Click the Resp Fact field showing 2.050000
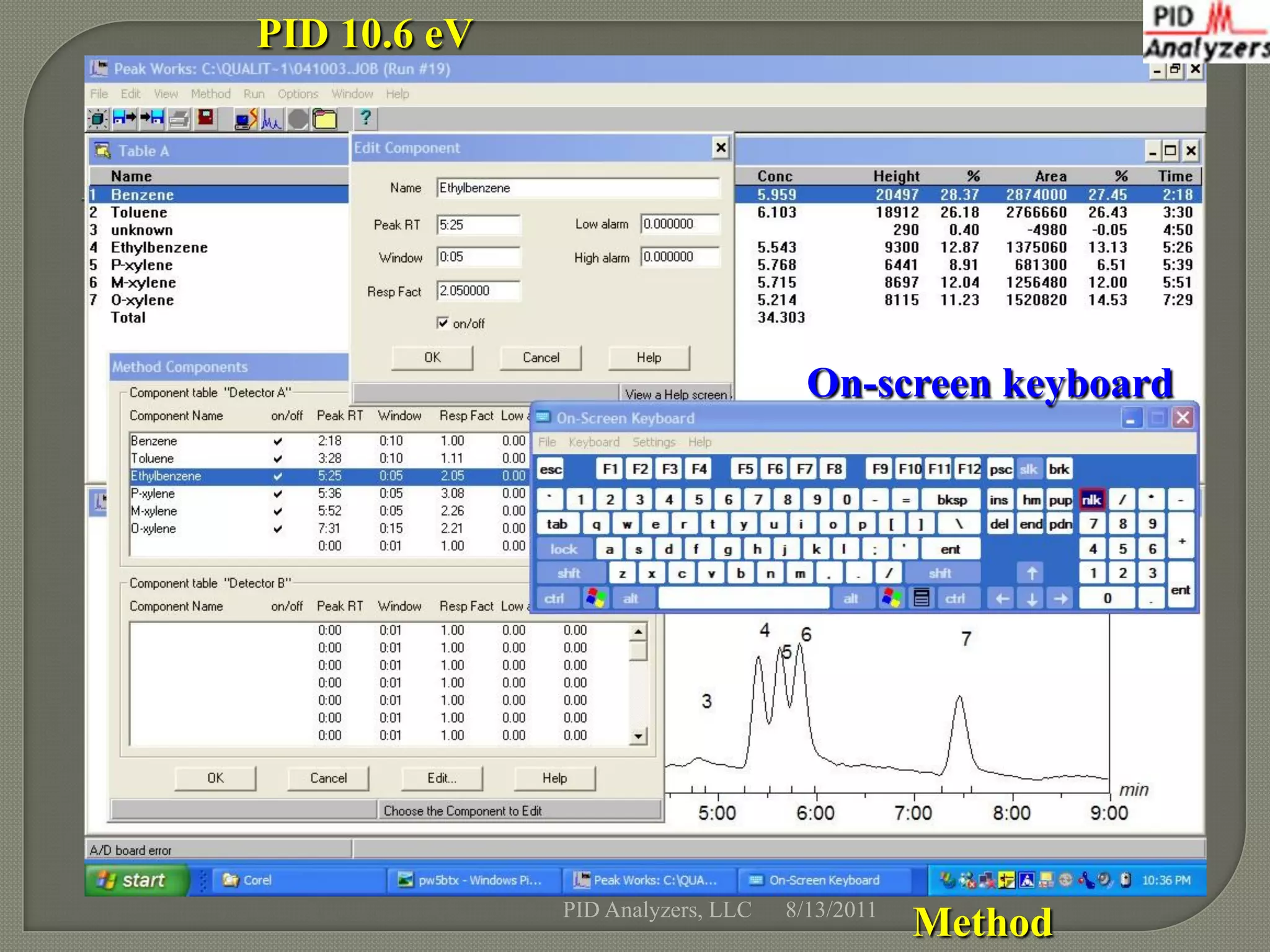Viewport: 1270px width, 952px height. [x=478, y=291]
